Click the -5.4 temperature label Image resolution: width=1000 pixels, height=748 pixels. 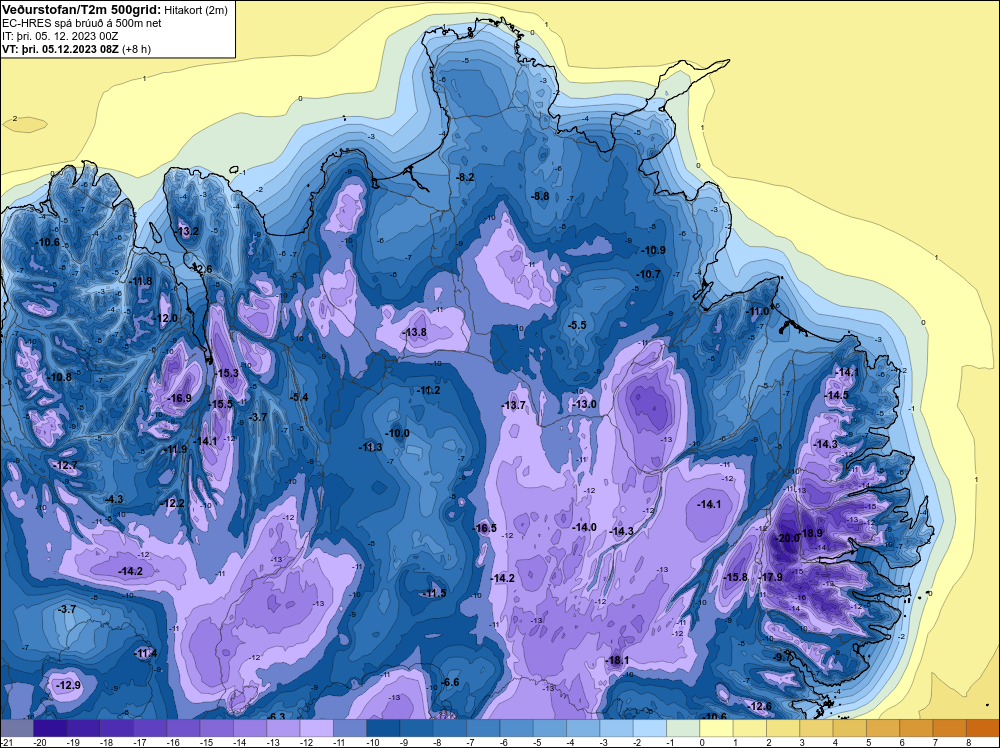pyautogui.click(x=299, y=397)
